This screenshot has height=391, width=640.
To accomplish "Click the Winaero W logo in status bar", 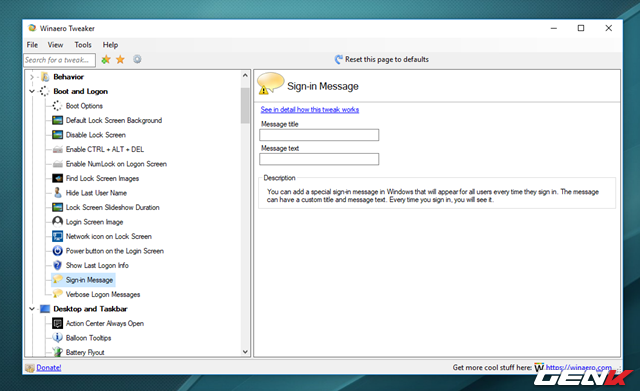I will click(x=539, y=367).
